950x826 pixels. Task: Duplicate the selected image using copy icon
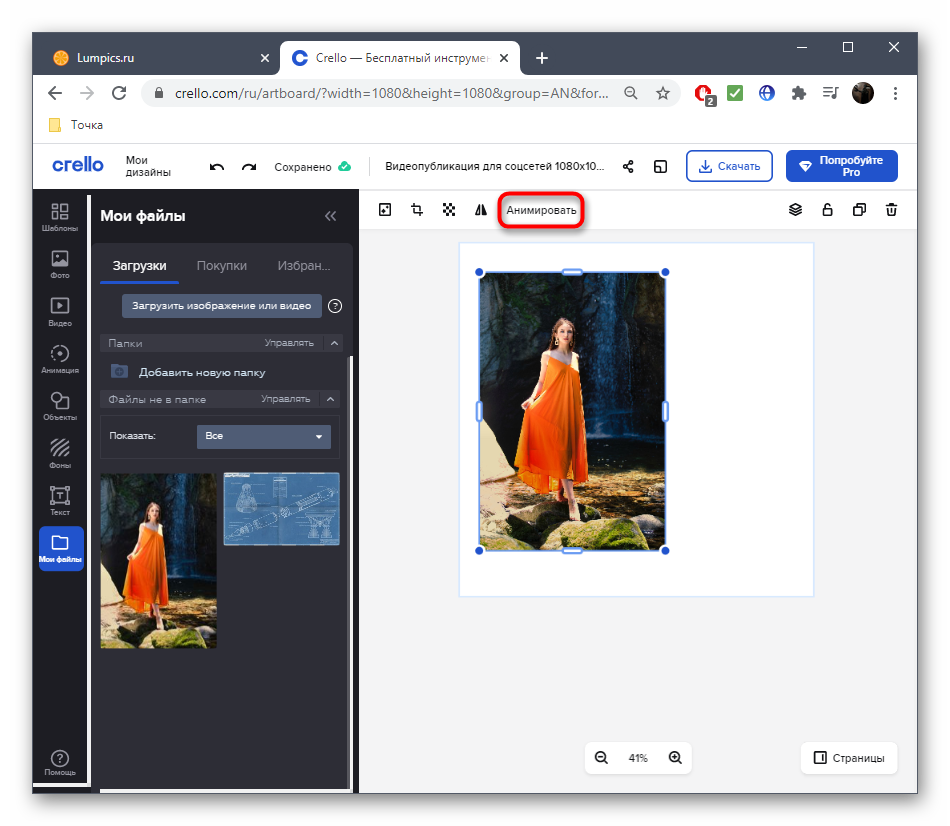(859, 210)
